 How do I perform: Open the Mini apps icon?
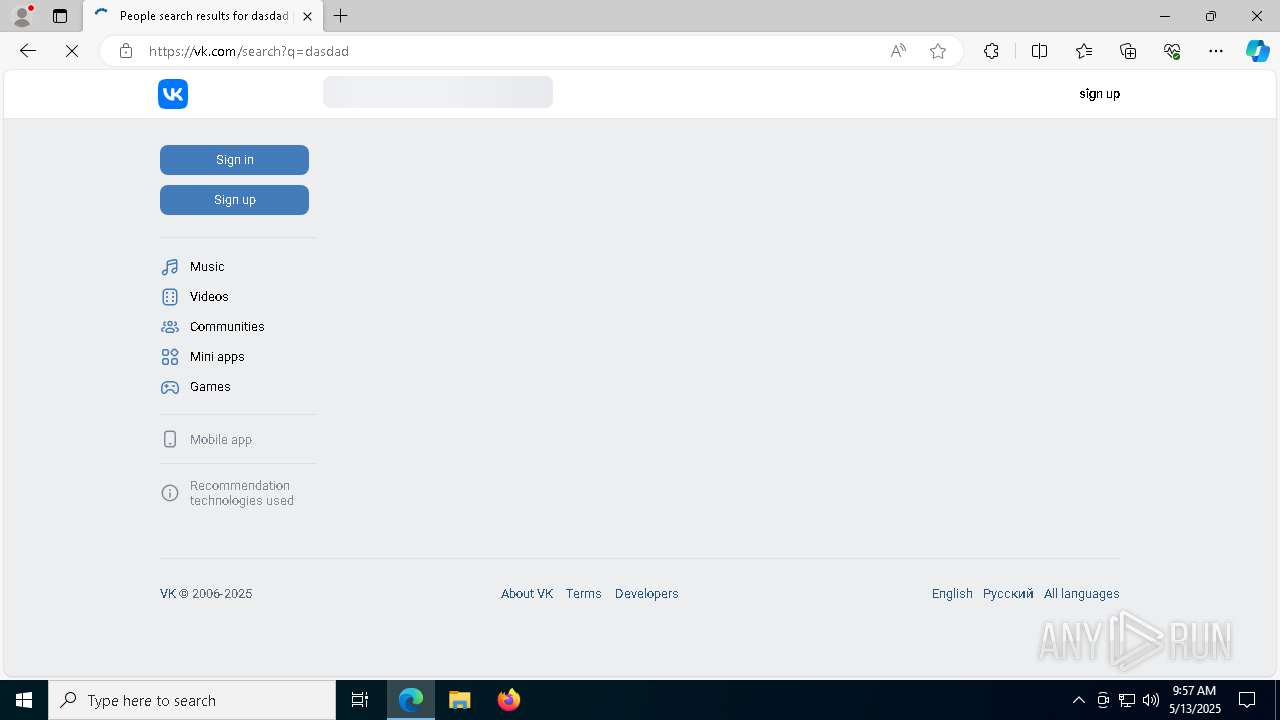[x=170, y=357]
